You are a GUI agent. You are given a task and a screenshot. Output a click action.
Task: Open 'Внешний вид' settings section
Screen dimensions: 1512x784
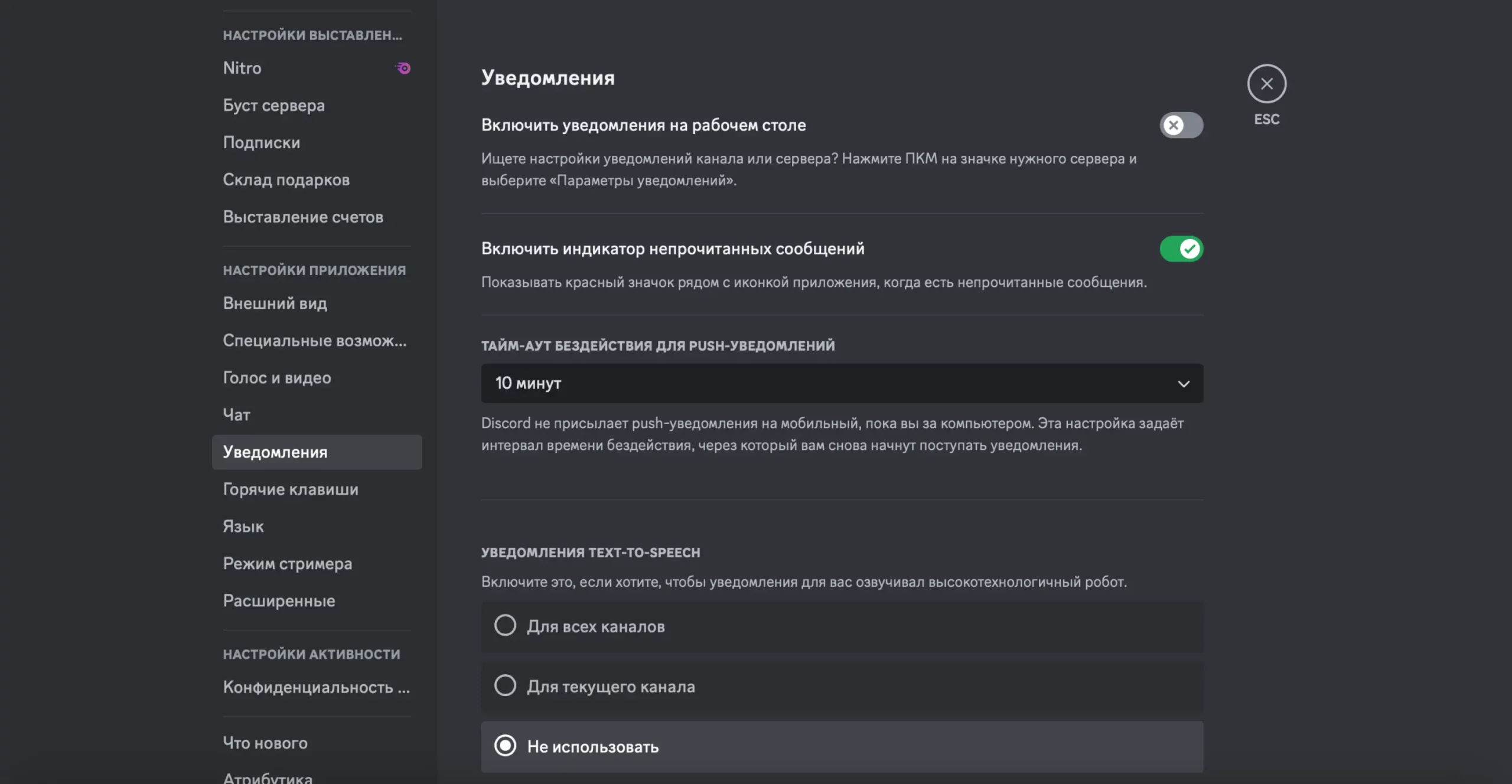(275, 303)
